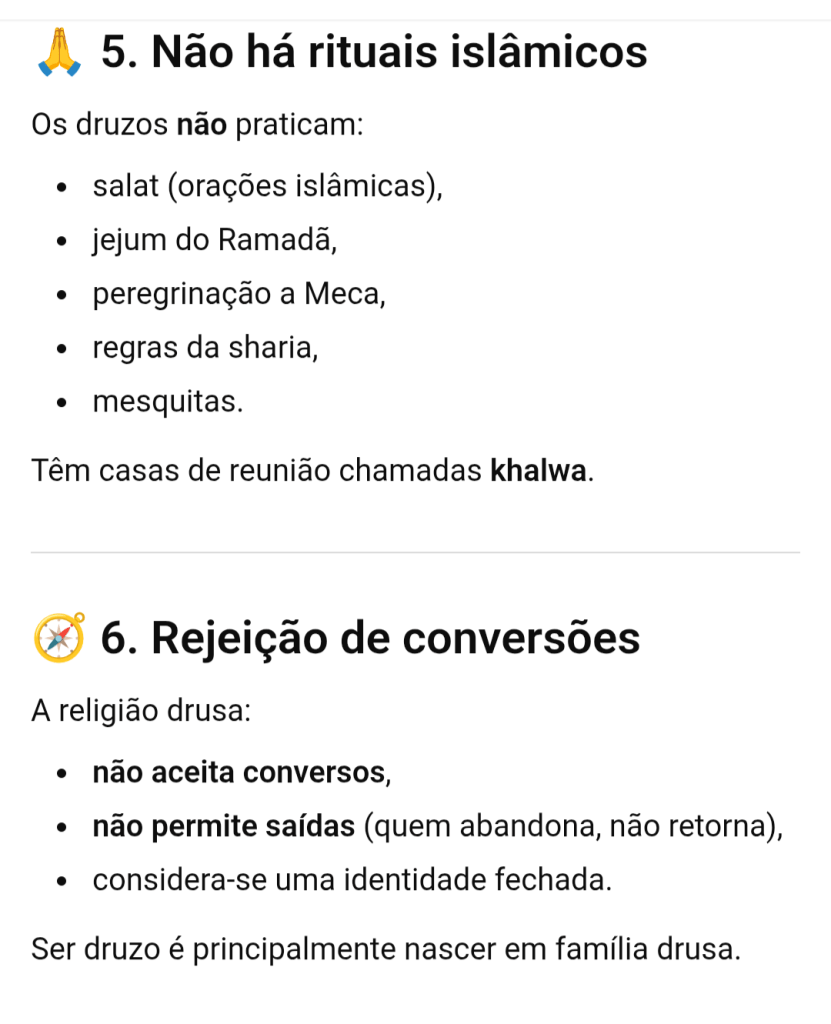Select the "mesquitas." list entry
The width and height of the screenshot is (831, 1024).
[167, 403]
